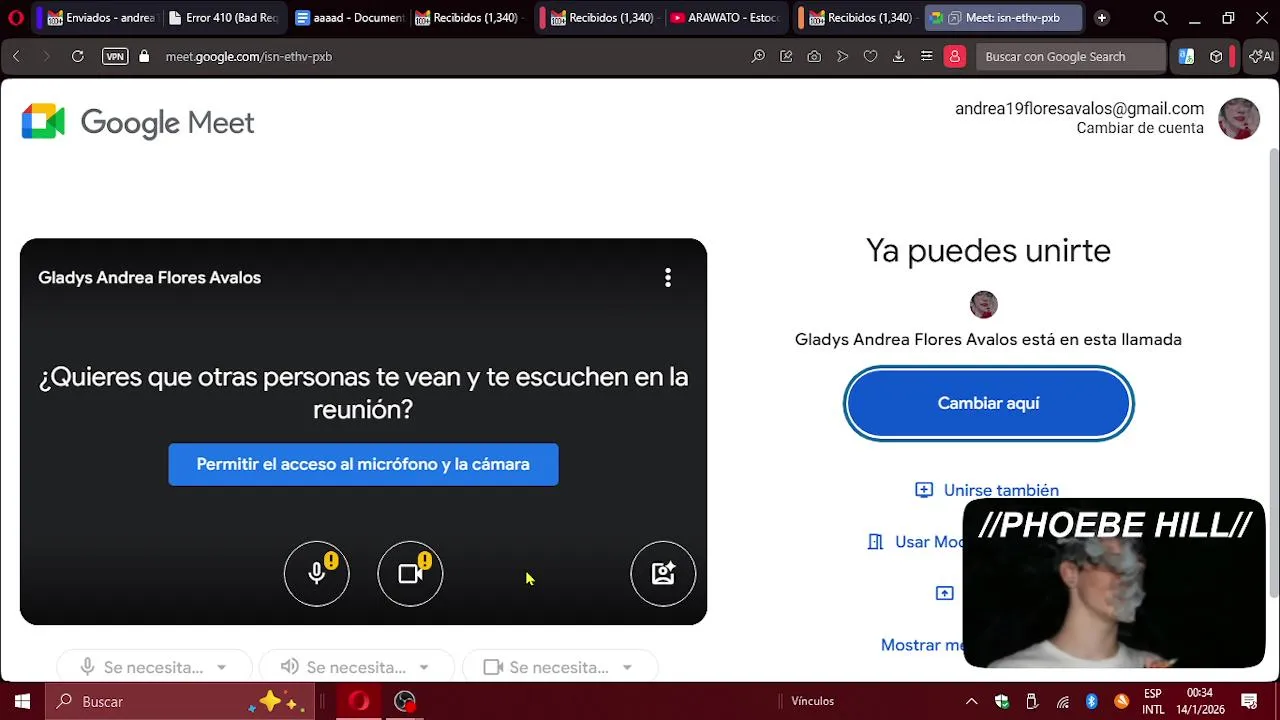Reload the current page

coord(77,57)
